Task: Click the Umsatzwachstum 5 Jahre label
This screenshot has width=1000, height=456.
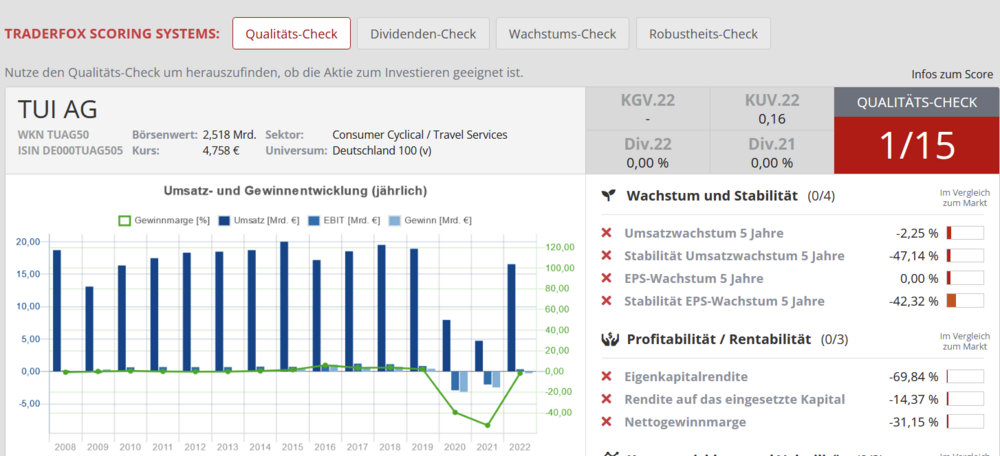Action: point(703,233)
